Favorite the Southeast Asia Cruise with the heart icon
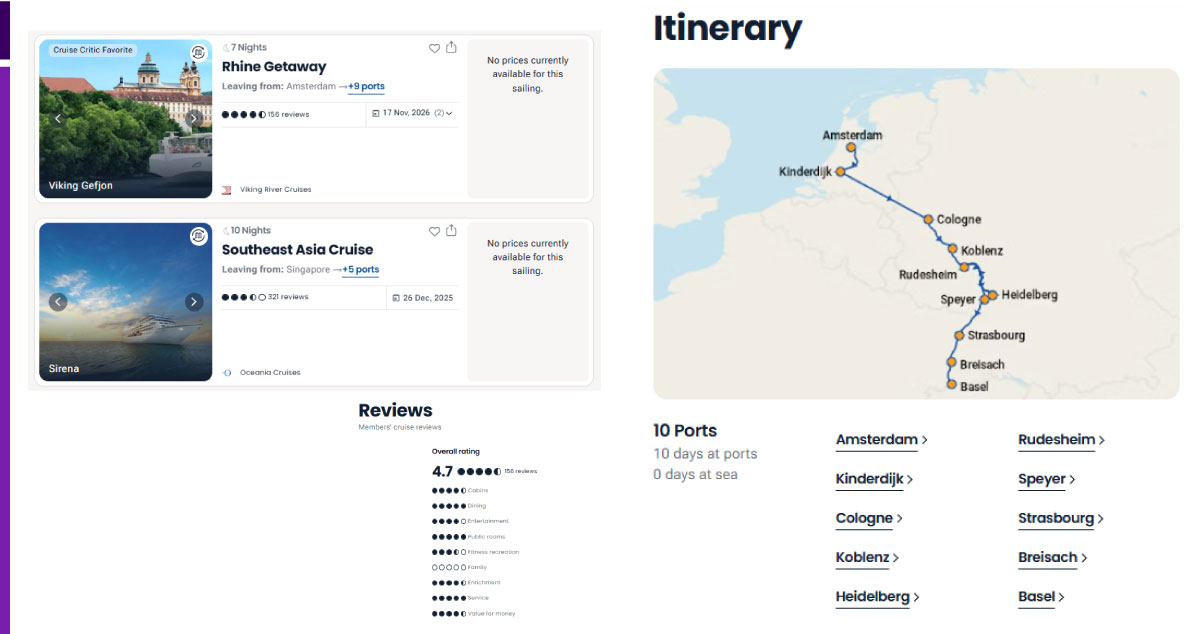Image resolution: width=1202 pixels, height=634 pixels. coord(434,231)
